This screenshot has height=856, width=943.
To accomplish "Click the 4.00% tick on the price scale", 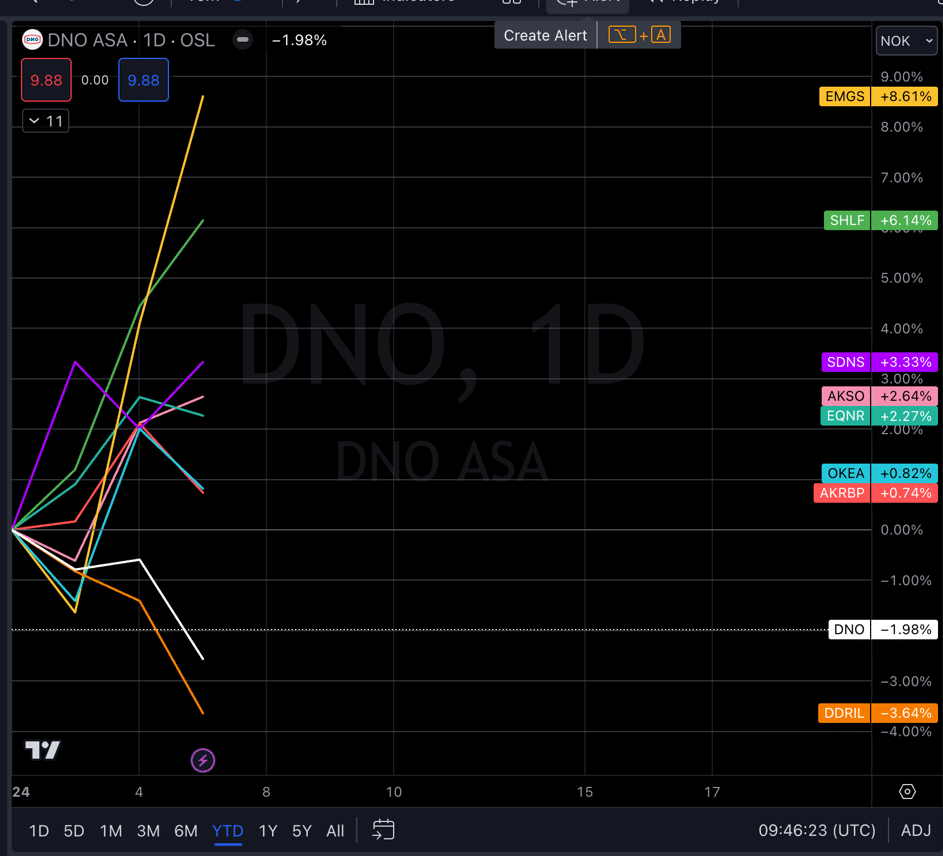I will (902, 328).
